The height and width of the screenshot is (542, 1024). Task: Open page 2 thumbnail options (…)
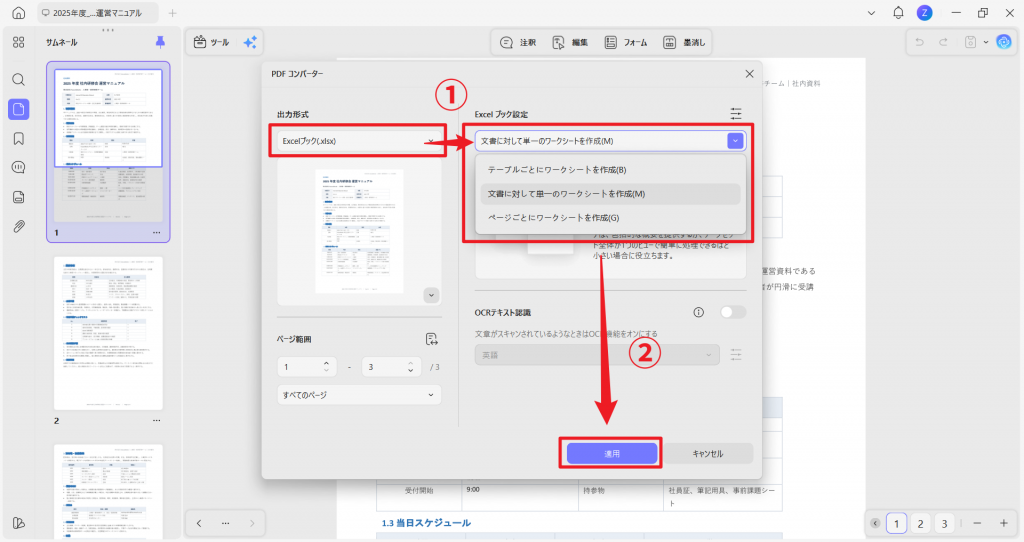click(157, 421)
